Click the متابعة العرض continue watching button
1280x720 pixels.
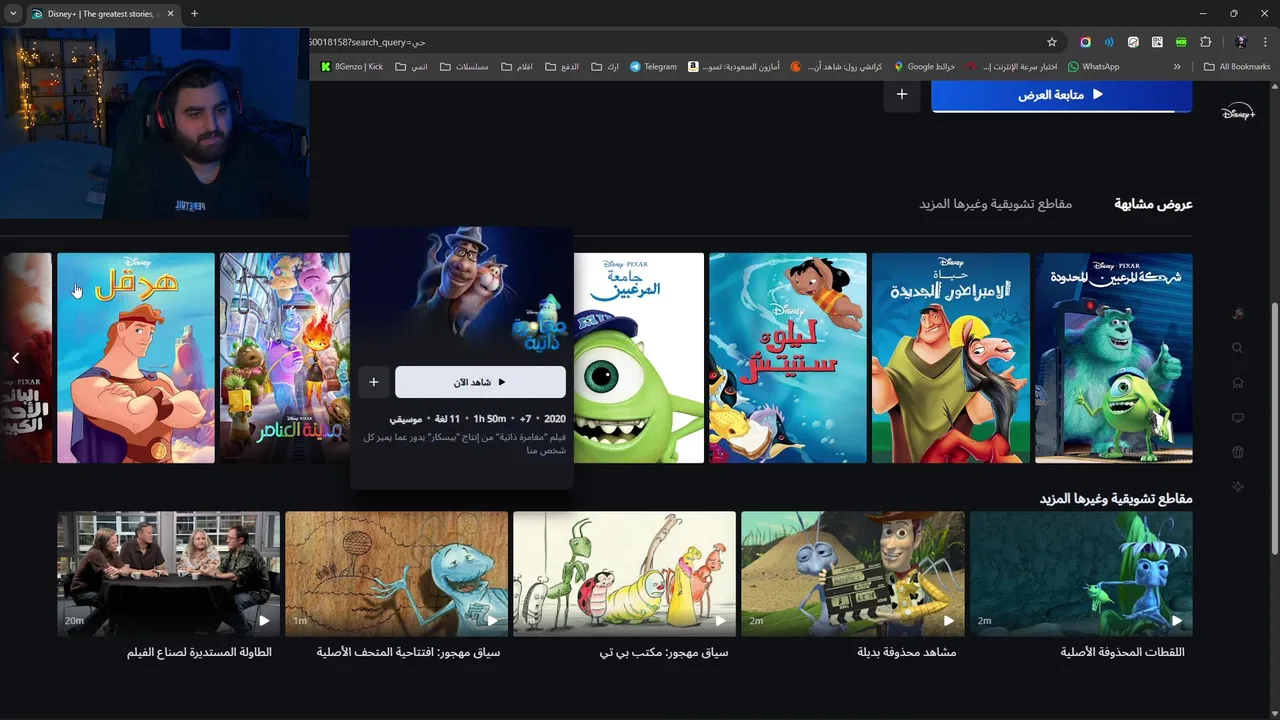tap(1061, 94)
